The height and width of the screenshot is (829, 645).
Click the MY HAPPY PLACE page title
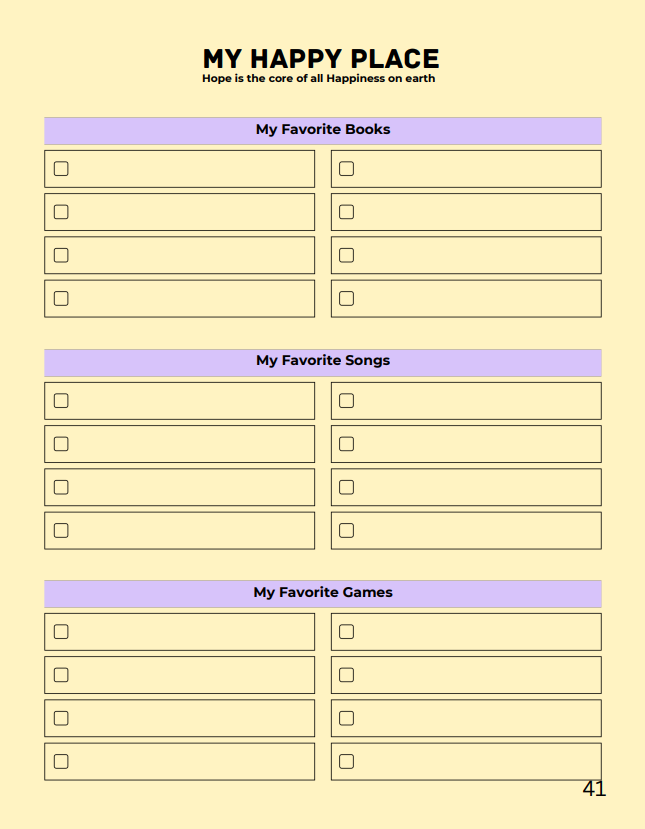coord(321,59)
